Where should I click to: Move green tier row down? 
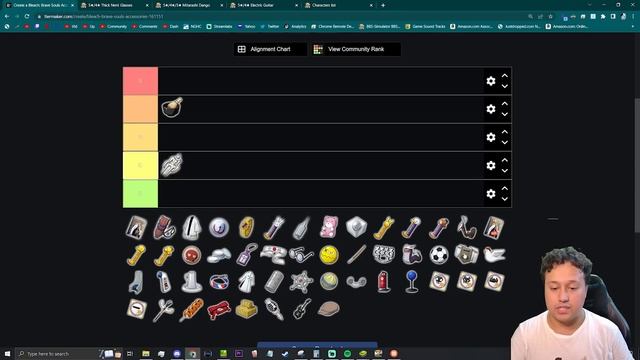tap(505, 199)
